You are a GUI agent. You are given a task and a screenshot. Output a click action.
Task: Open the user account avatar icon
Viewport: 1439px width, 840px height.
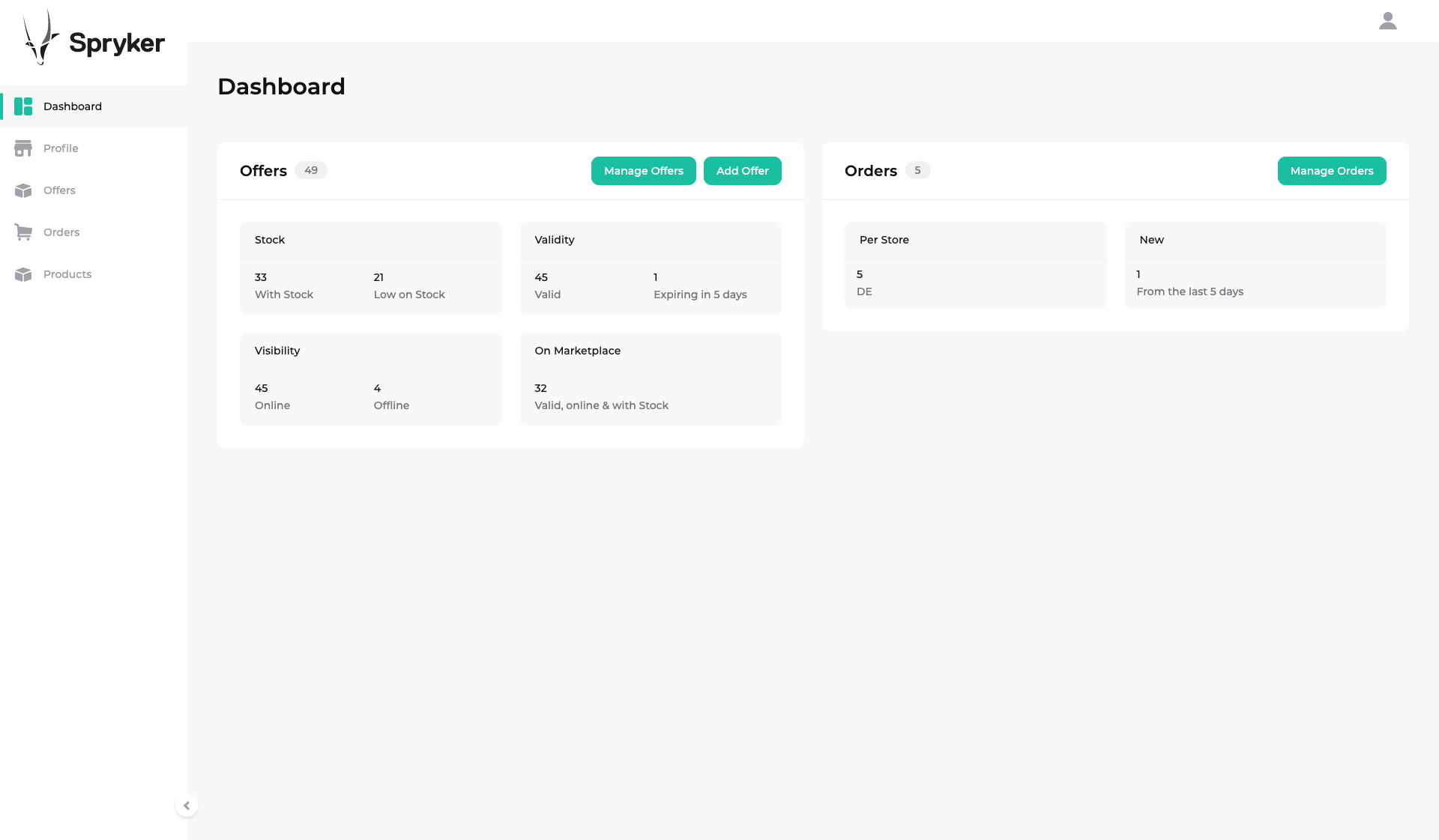(x=1387, y=21)
